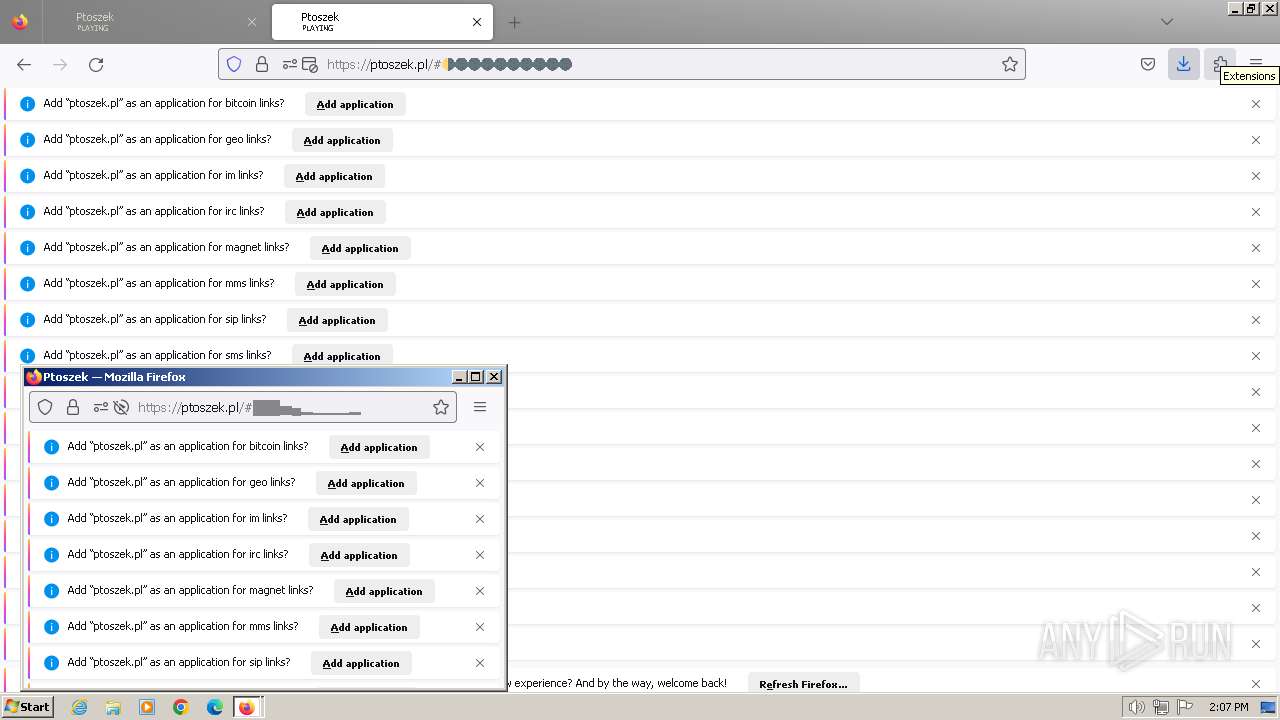
Task: Show site security padlock info in main window
Action: pos(262,64)
